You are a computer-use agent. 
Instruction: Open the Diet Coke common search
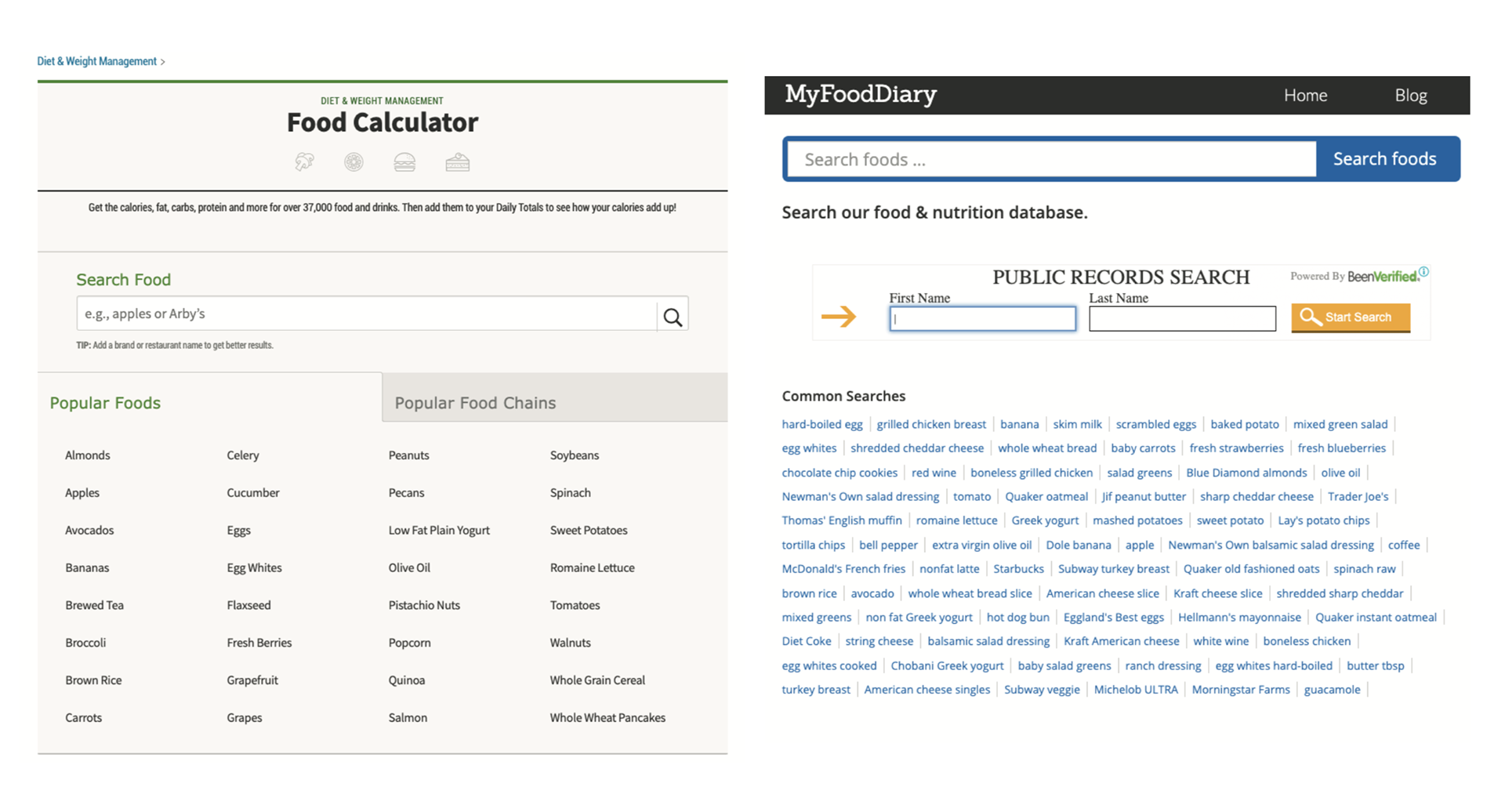click(x=807, y=641)
